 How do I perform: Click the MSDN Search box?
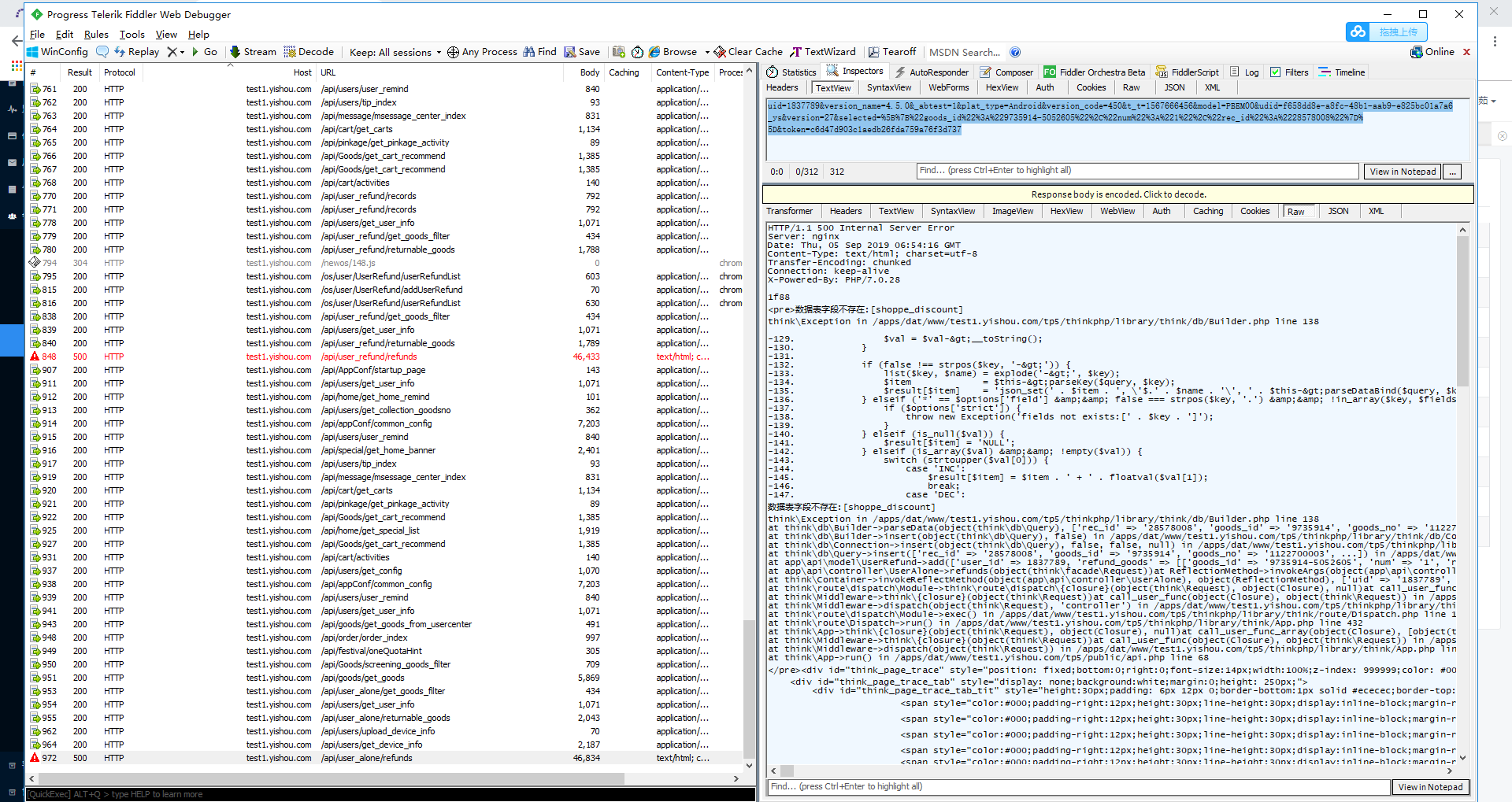click(965, 52)
